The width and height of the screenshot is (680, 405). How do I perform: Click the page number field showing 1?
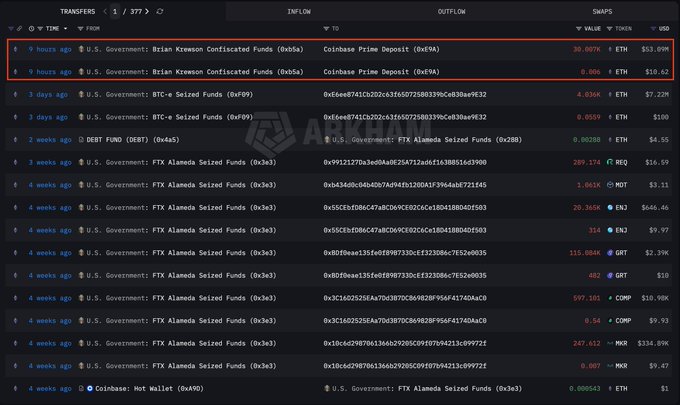point(115,11)
